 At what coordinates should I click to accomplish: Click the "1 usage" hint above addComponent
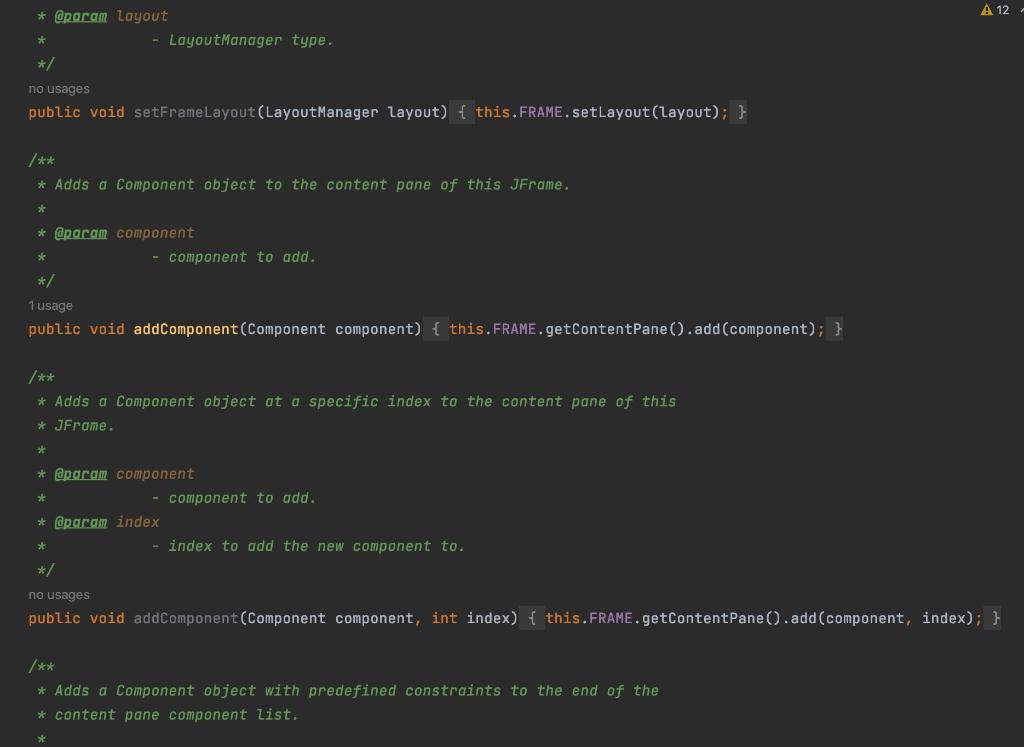[x=52, y=305]
